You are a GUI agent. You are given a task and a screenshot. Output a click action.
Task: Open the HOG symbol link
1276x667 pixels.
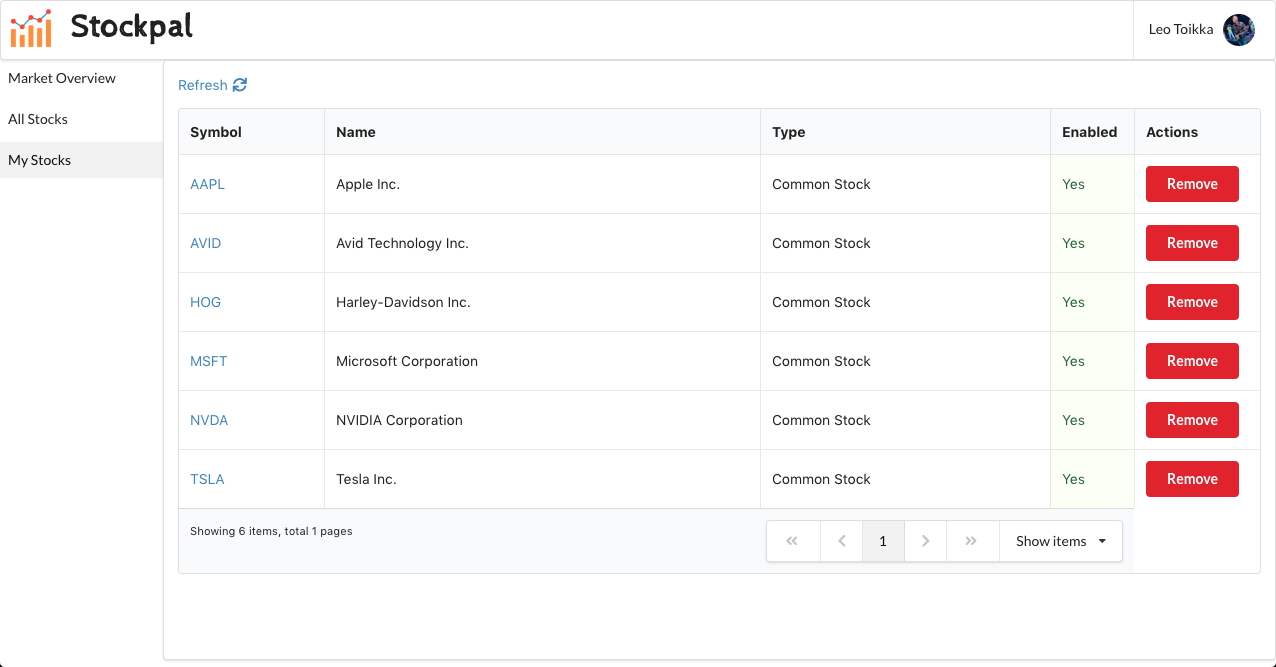[205, 302]
